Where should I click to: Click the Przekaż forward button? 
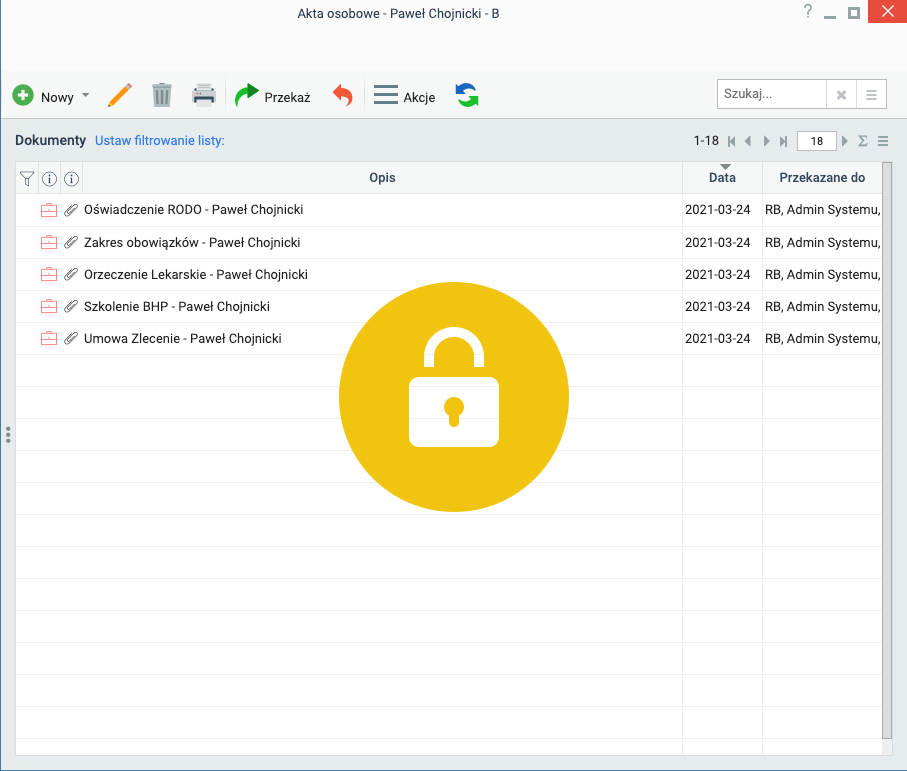pos(272,96)
